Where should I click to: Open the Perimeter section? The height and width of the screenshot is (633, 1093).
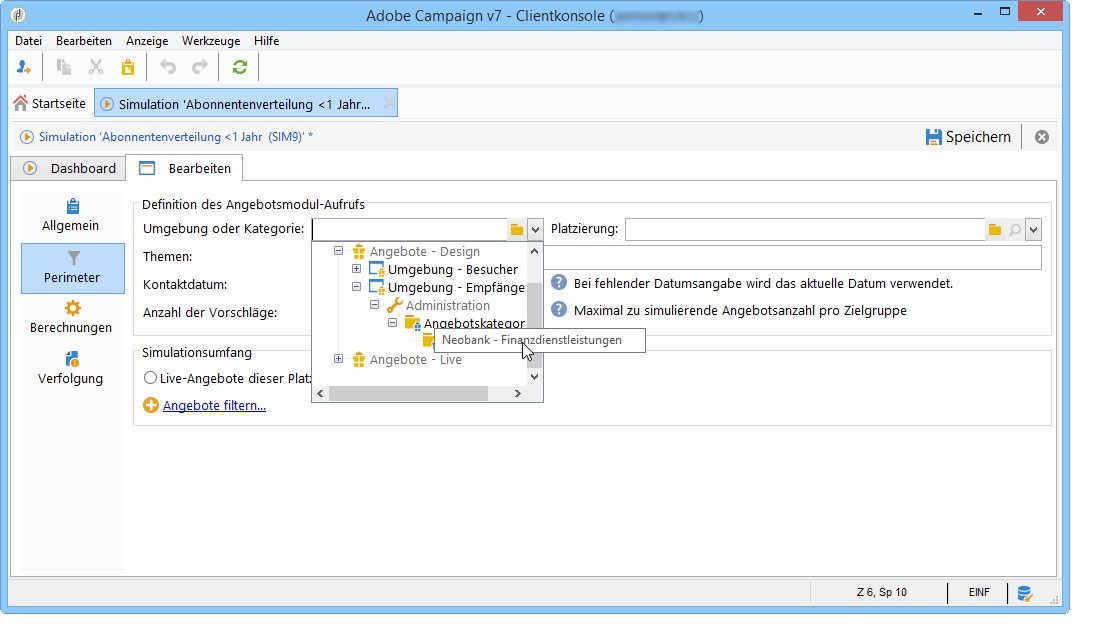tap(72, 268)
